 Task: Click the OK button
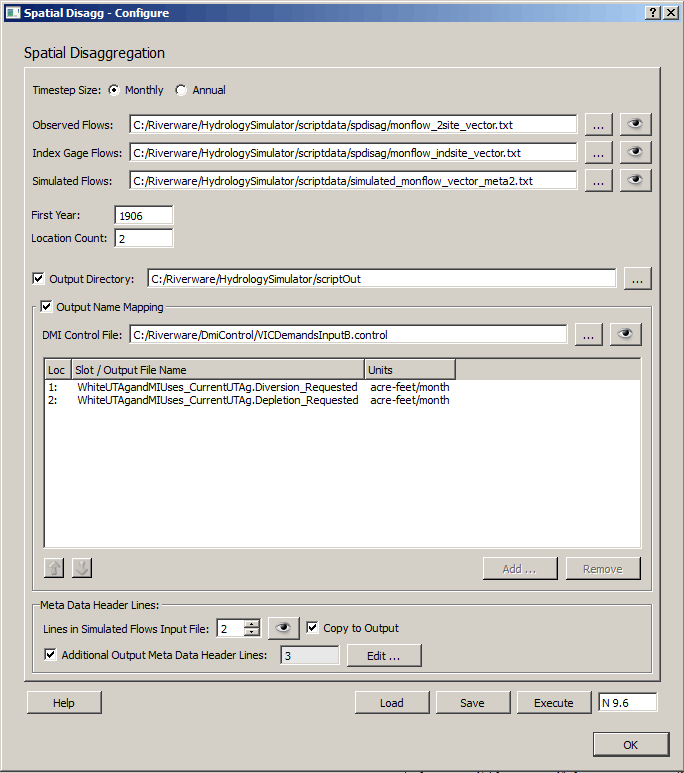coord(631,744)
